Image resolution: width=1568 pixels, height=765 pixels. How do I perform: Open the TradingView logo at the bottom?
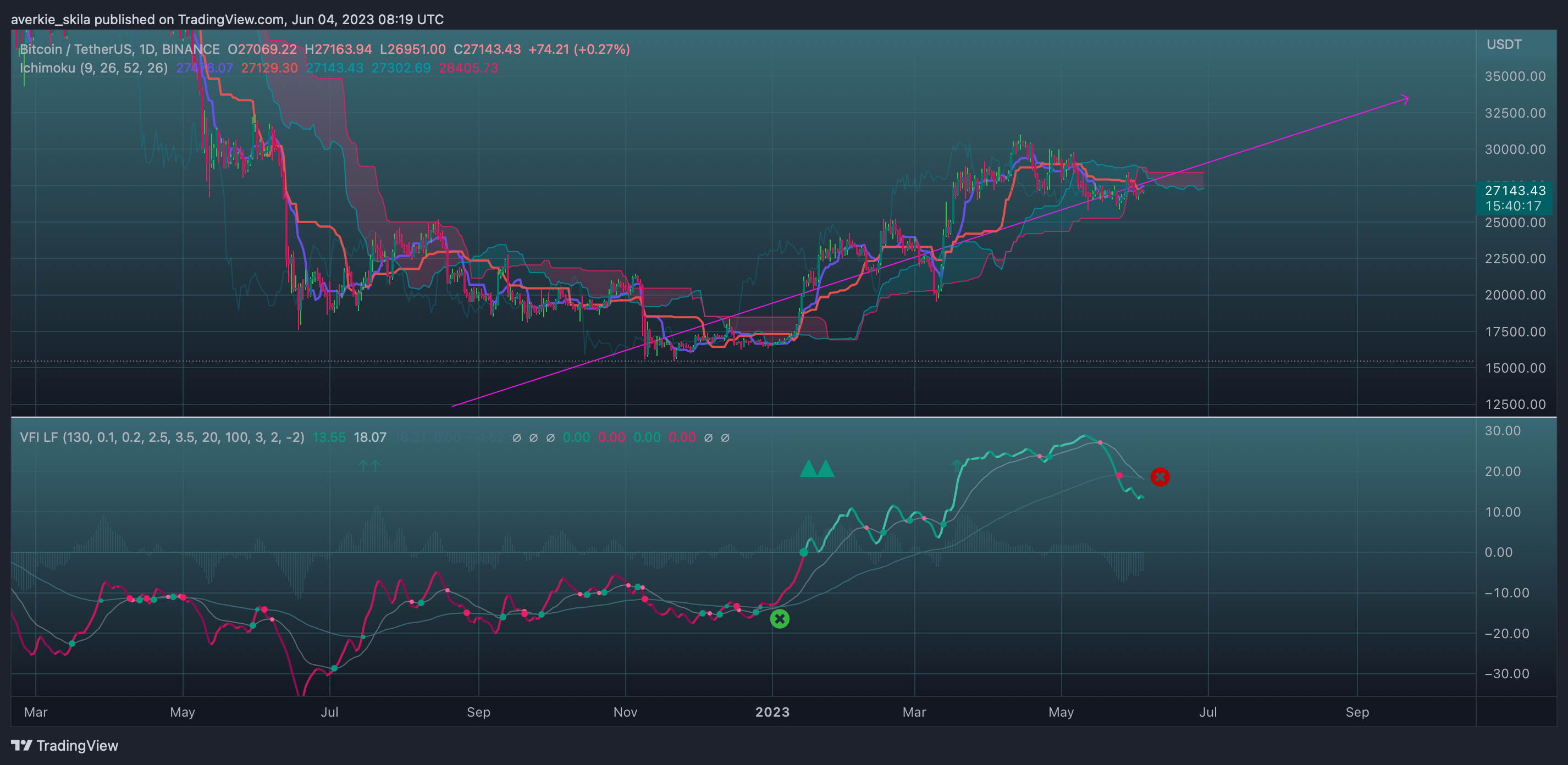click(64, 746)
